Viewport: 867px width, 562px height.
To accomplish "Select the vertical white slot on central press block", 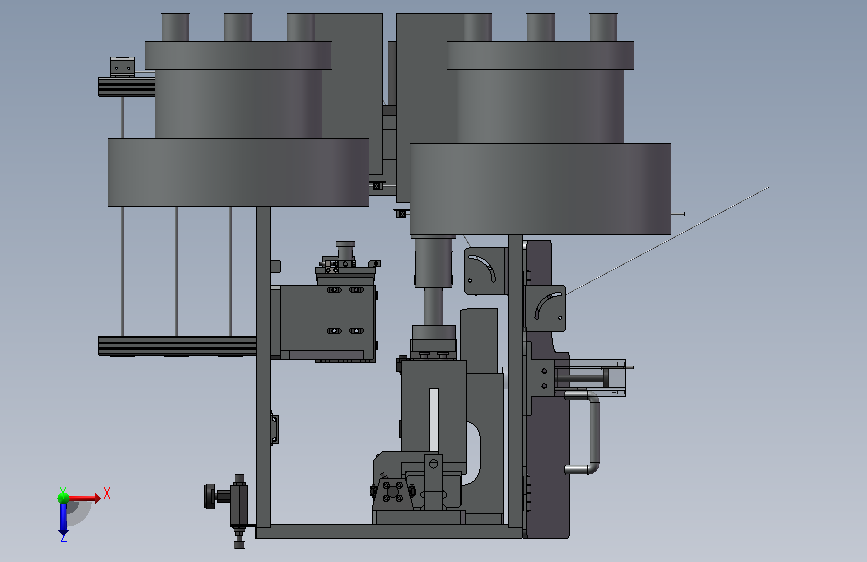I will point(434,420).
